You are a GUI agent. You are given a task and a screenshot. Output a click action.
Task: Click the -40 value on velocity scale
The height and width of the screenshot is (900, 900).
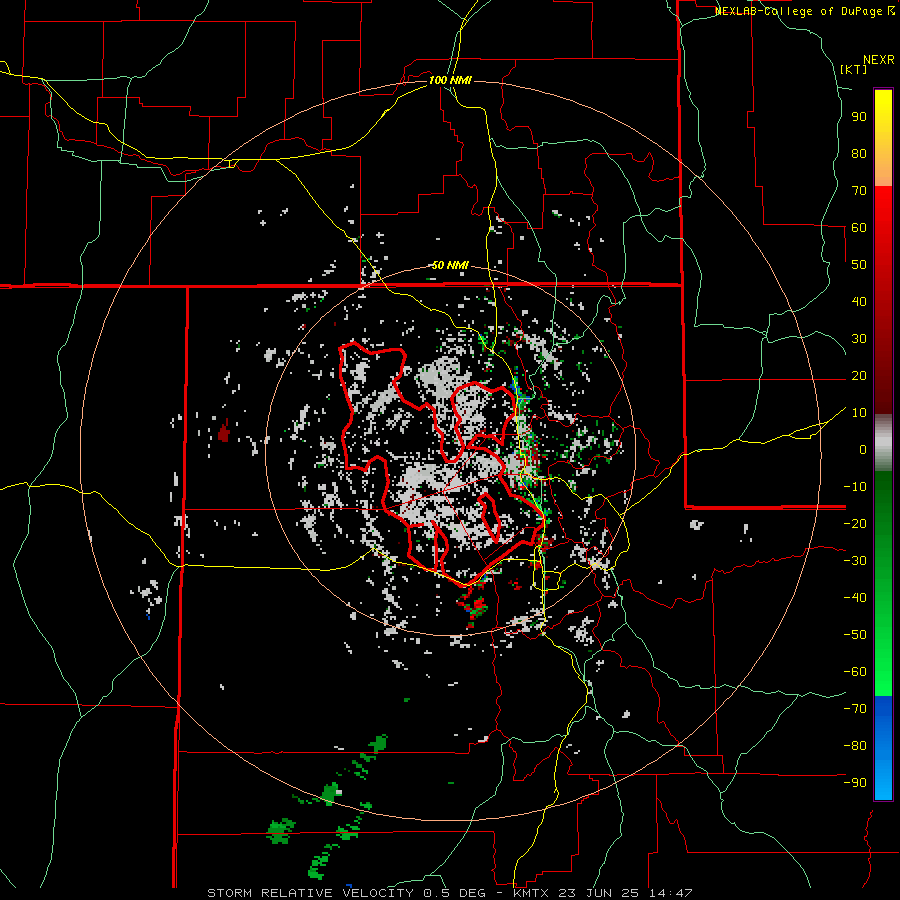tap(855, 598)
